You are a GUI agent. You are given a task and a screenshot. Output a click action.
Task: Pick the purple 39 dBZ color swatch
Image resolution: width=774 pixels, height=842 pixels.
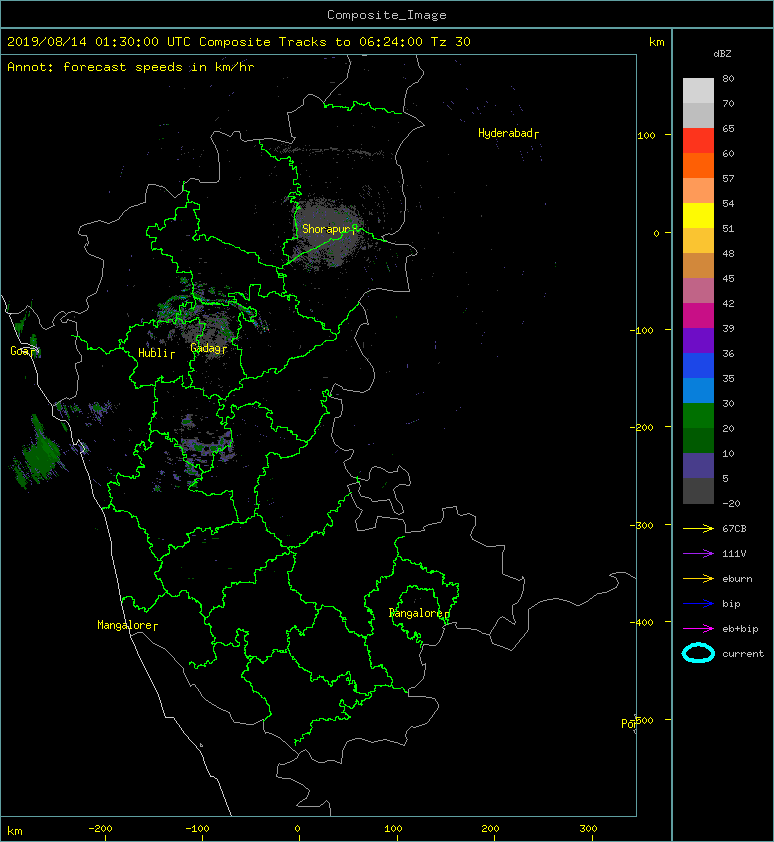(x=698, y=340)
